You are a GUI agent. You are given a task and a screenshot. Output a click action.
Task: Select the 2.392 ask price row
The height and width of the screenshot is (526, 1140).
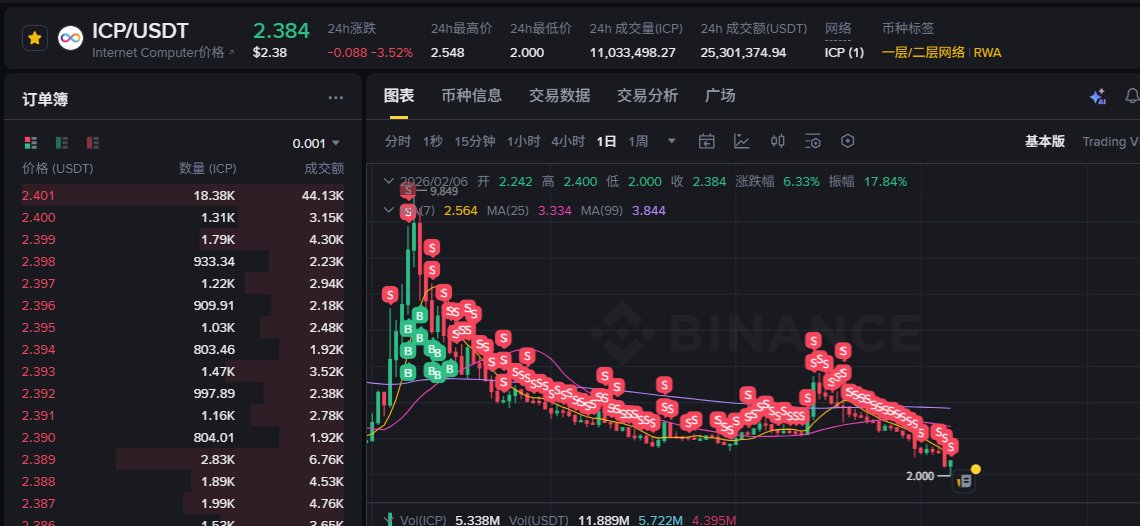pyautogui.click(x=183, y=394)
